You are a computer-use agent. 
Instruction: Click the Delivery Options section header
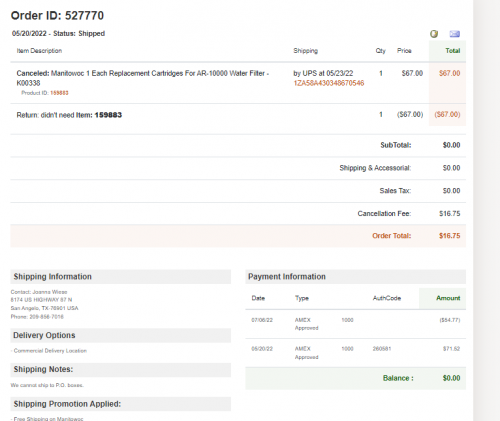pos(121,335)
